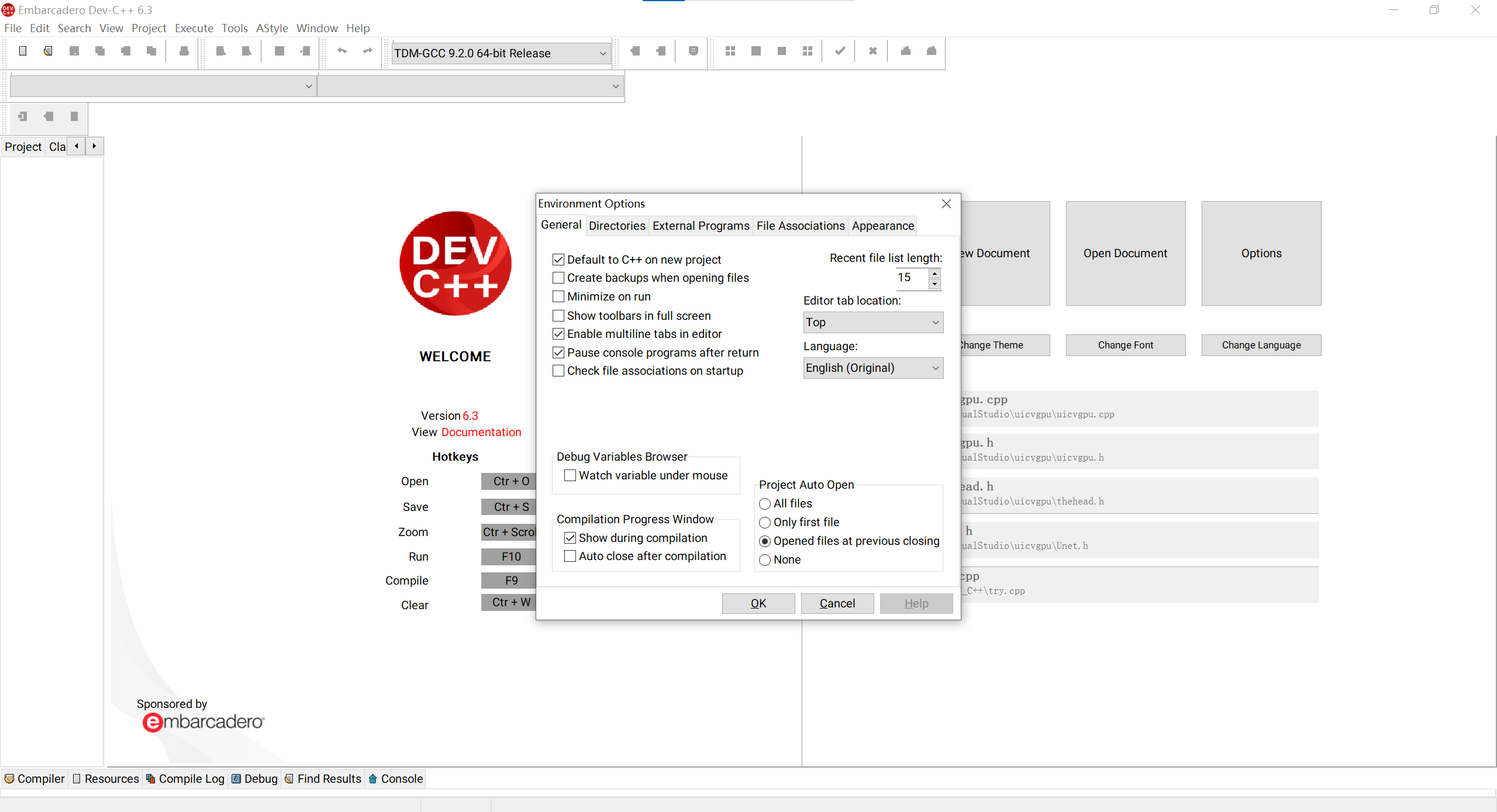Screen dimensions: 1497x812
Task: Click the New source file toolbar icon
Action: [x=23, y=51]
